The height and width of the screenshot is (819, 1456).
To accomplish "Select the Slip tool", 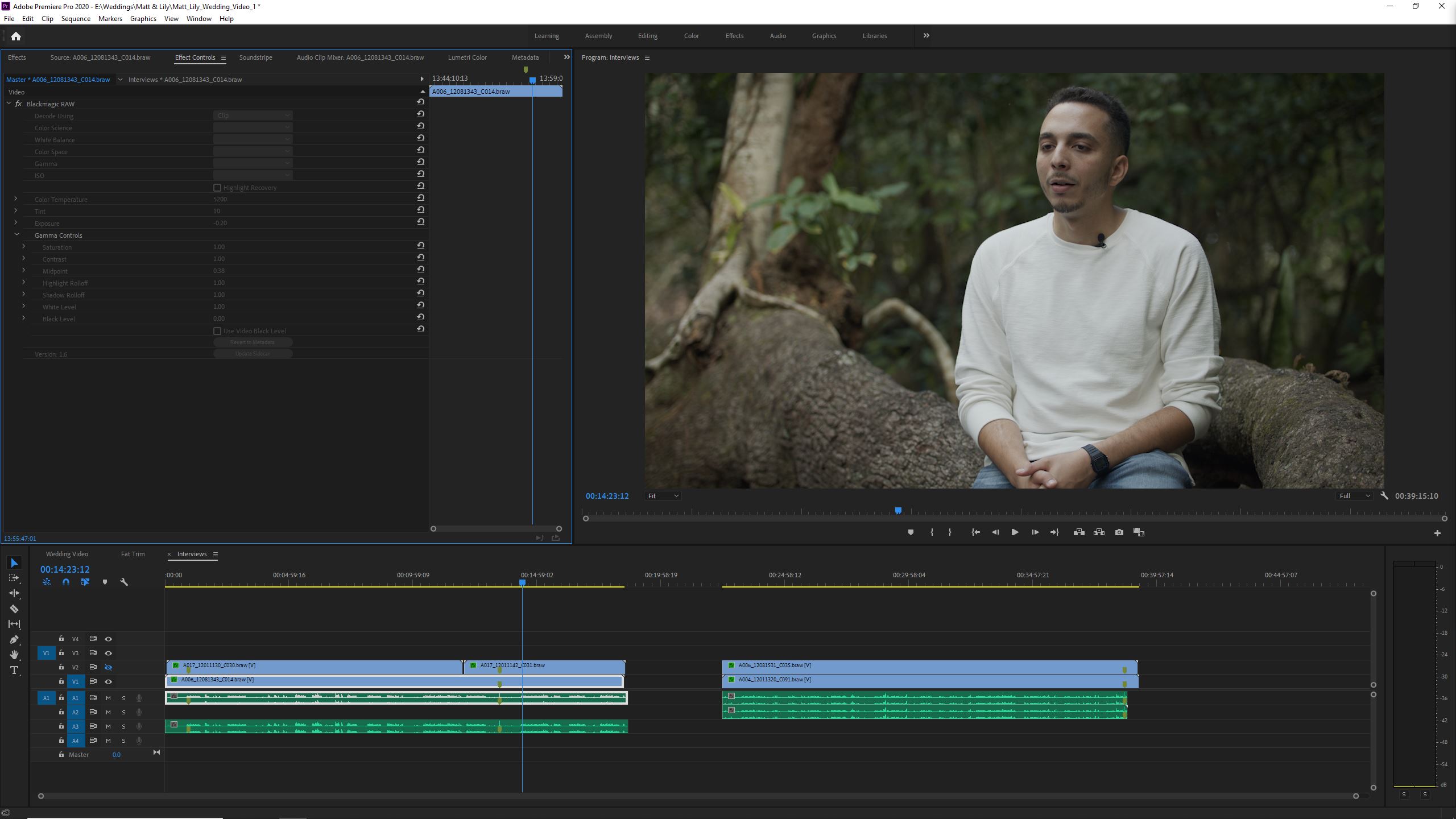I will (15, 624).
